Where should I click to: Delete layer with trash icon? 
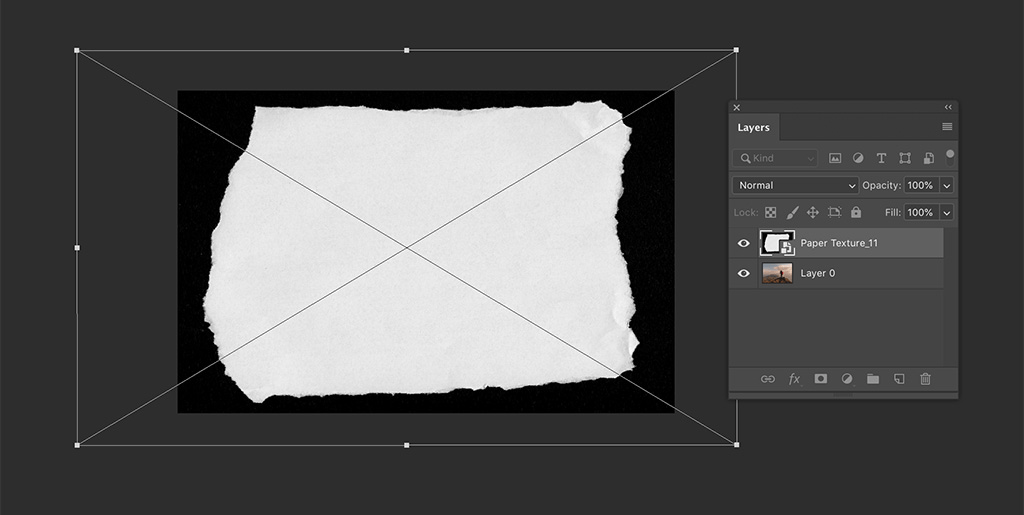point(925,379)
